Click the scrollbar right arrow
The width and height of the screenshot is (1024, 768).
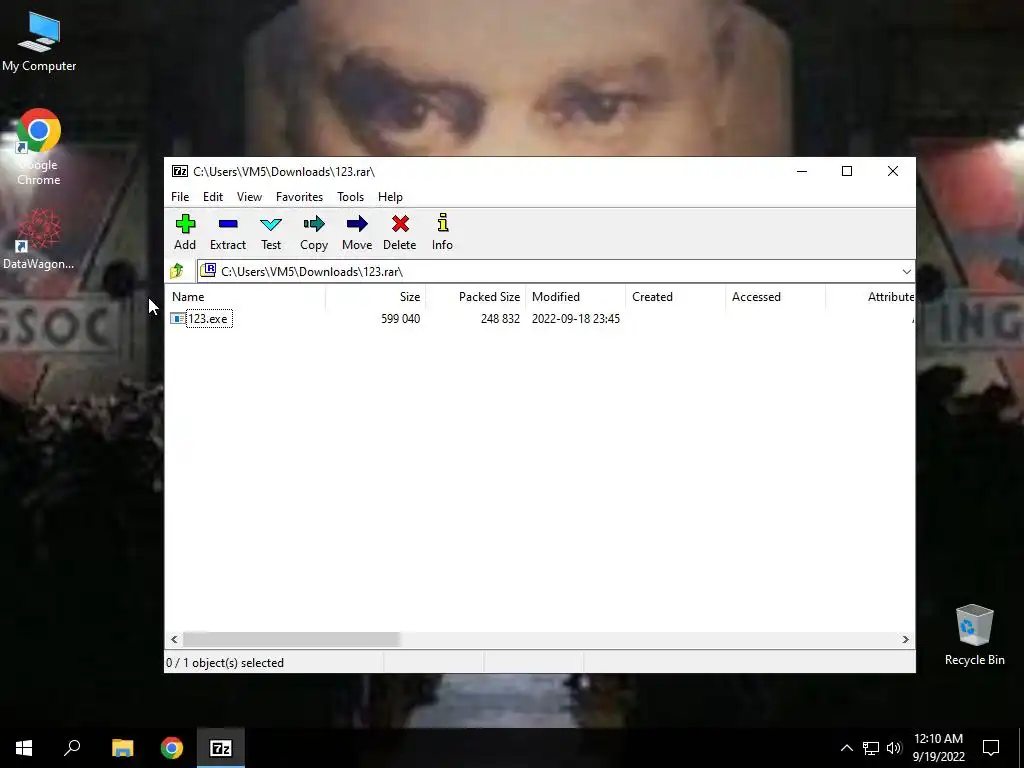pyautogui.click(x=905, y=639)
